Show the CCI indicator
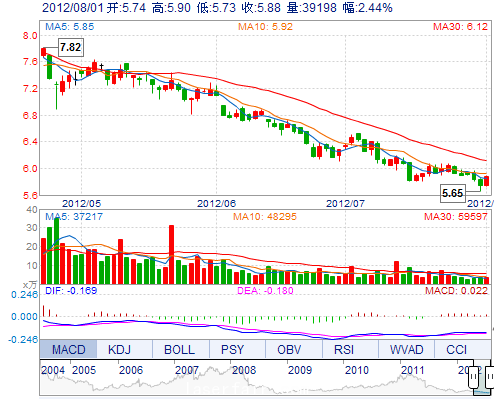 [x=457, y=349]
